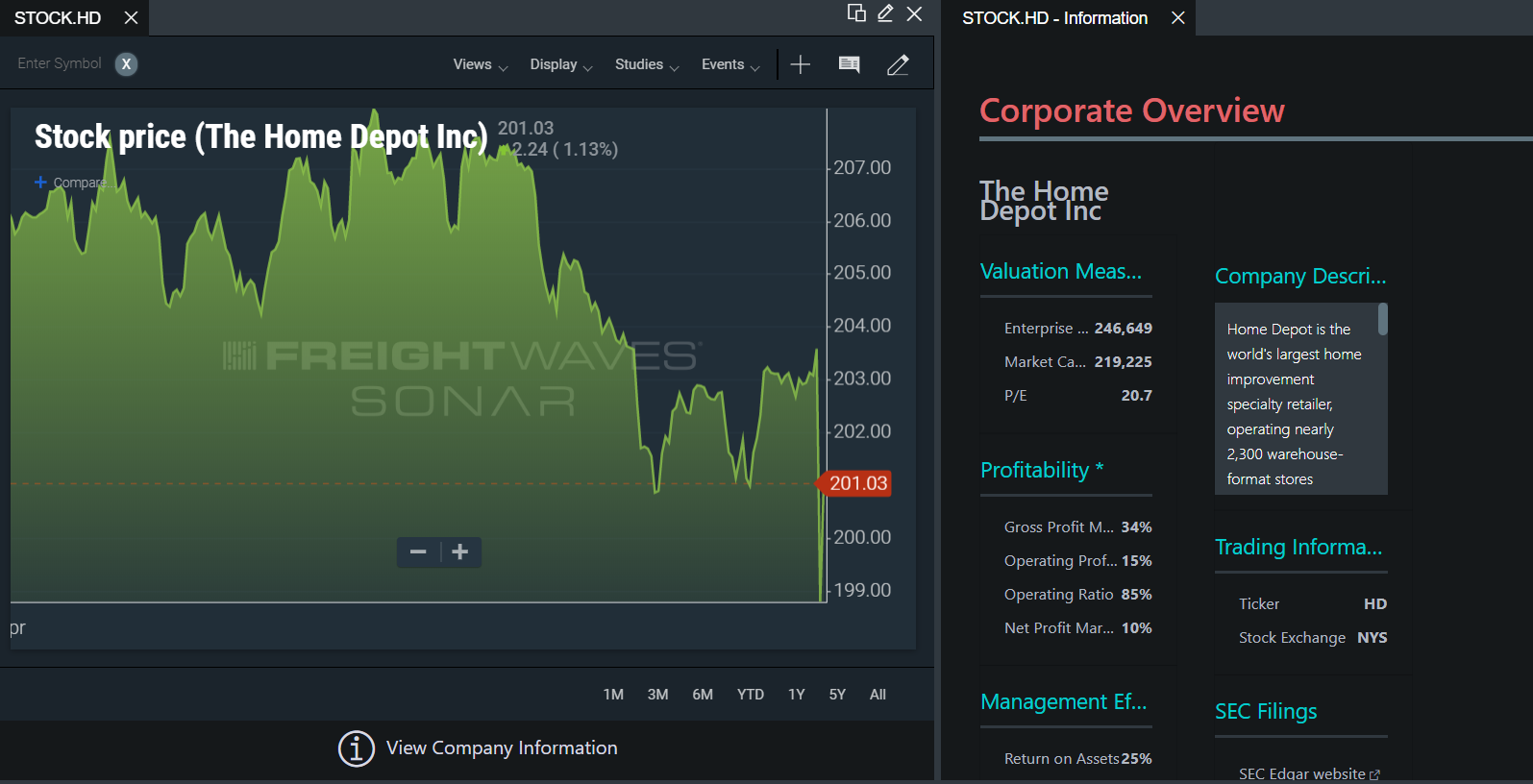Switch chart range to 1Y

[797, 695]
